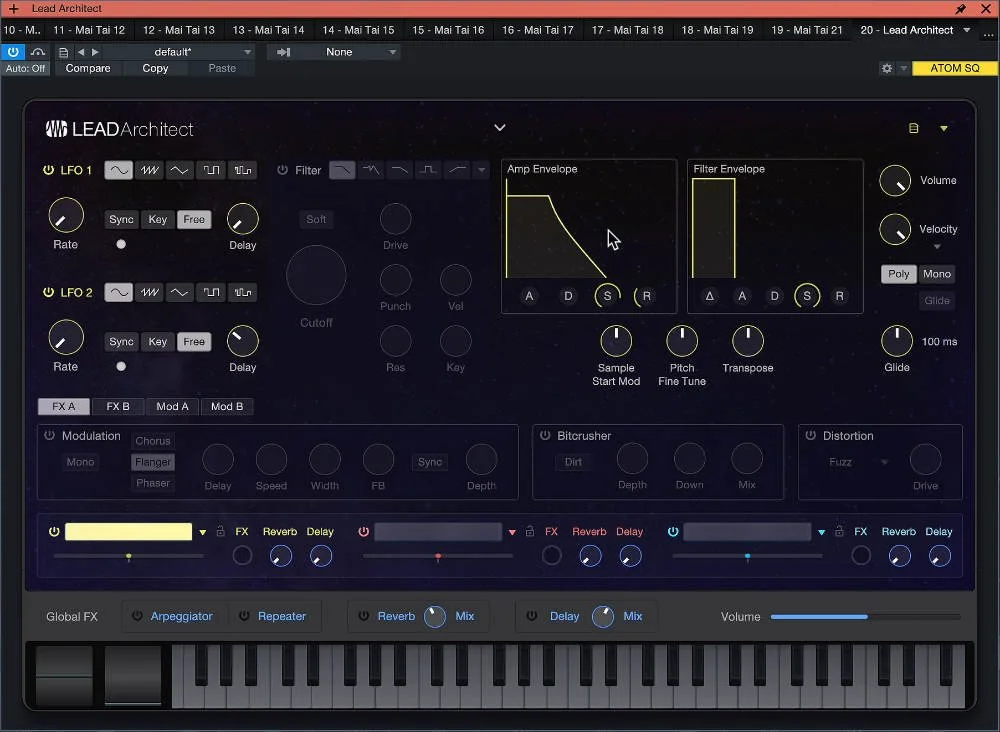1000x732 pixels.
Task: Set LFO 2 mode to Key
Action: [158, 341]
